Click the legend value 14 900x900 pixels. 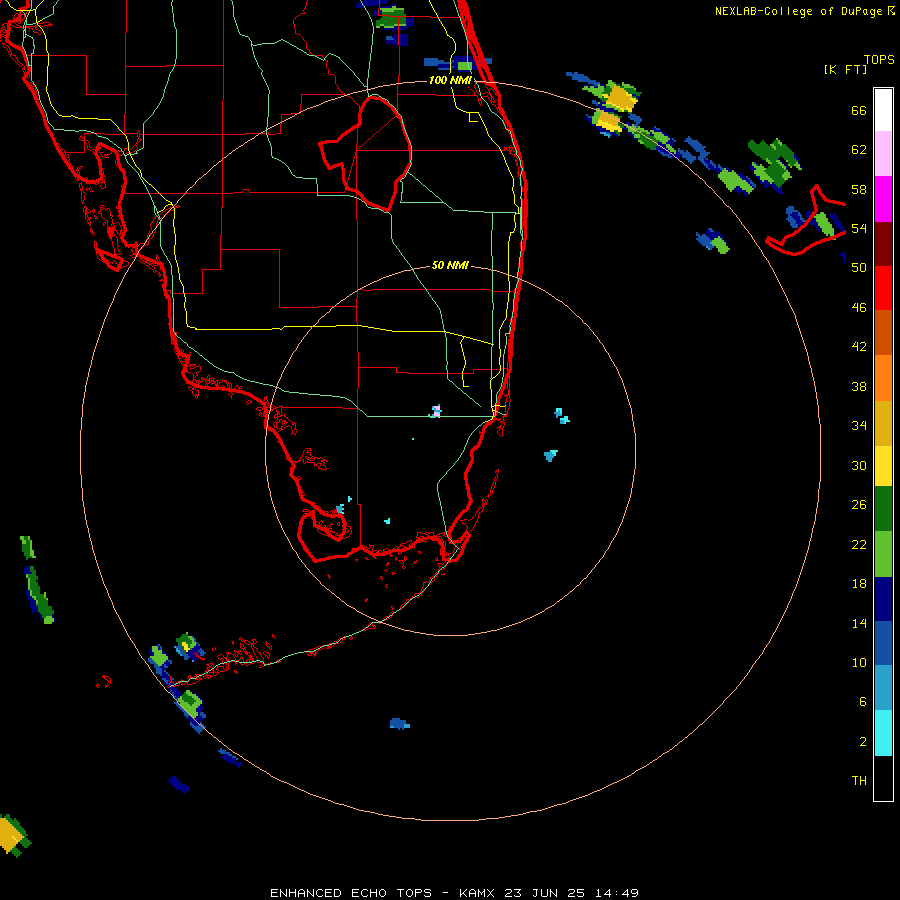[859, 623]
